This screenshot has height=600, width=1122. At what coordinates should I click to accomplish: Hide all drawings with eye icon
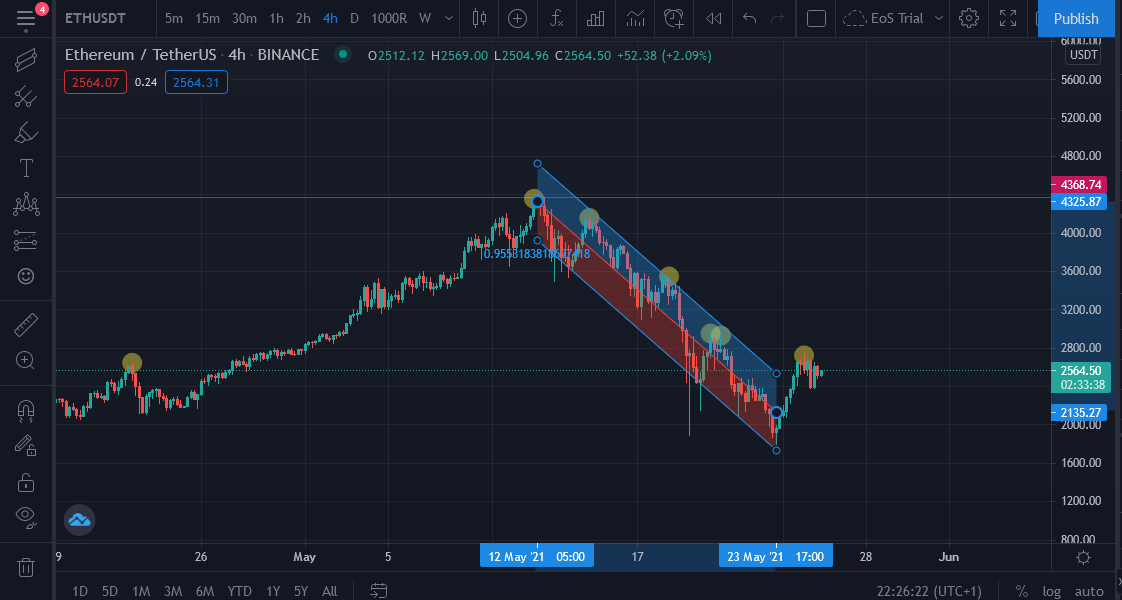point(26,516)
